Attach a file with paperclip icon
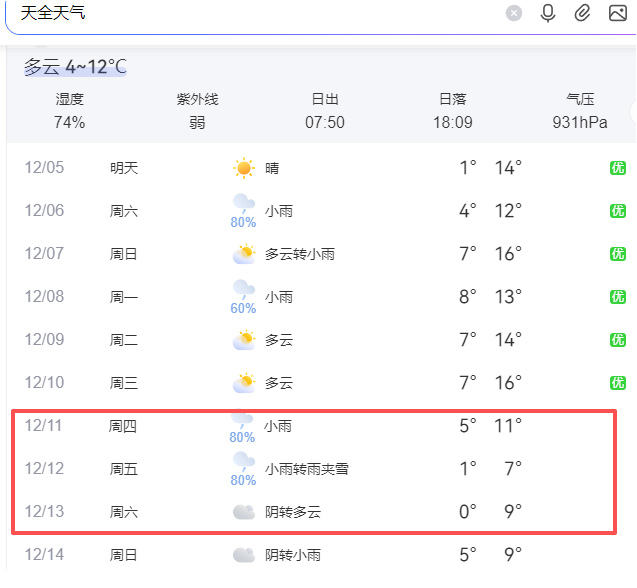The image size is (637, 588). pos(582,13)
